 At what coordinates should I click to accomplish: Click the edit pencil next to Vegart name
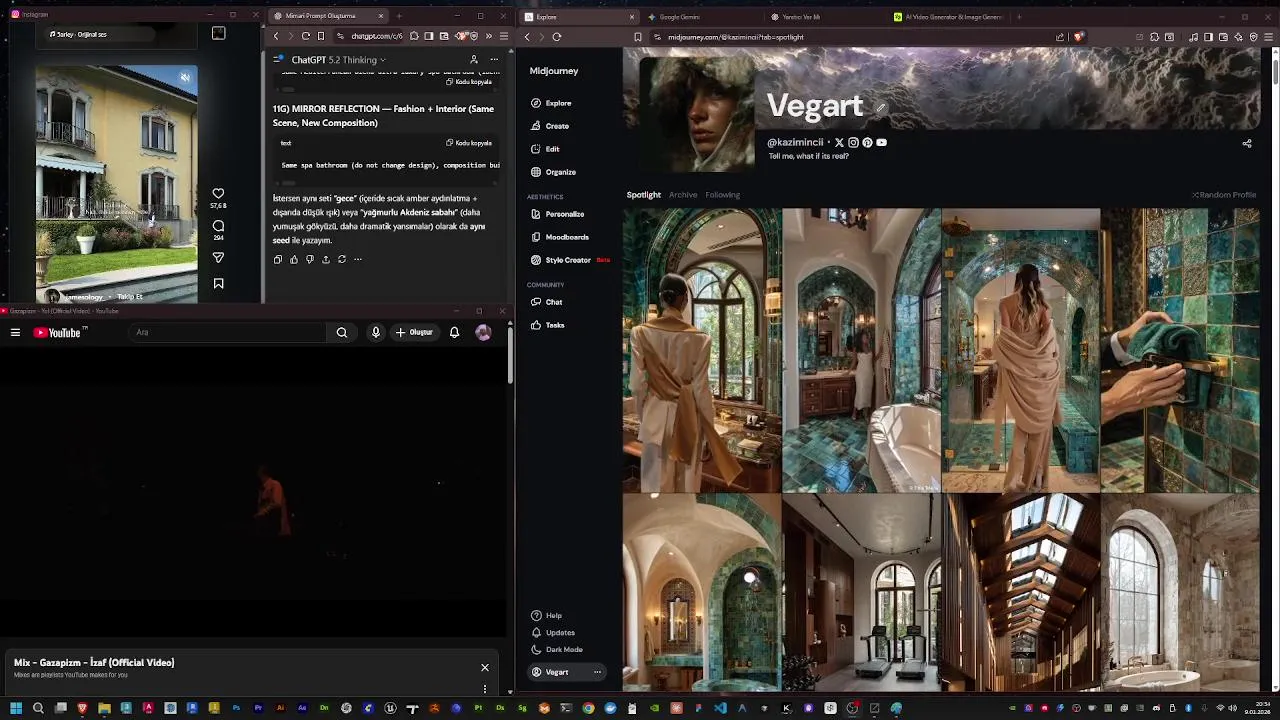[x=881, y=107]
